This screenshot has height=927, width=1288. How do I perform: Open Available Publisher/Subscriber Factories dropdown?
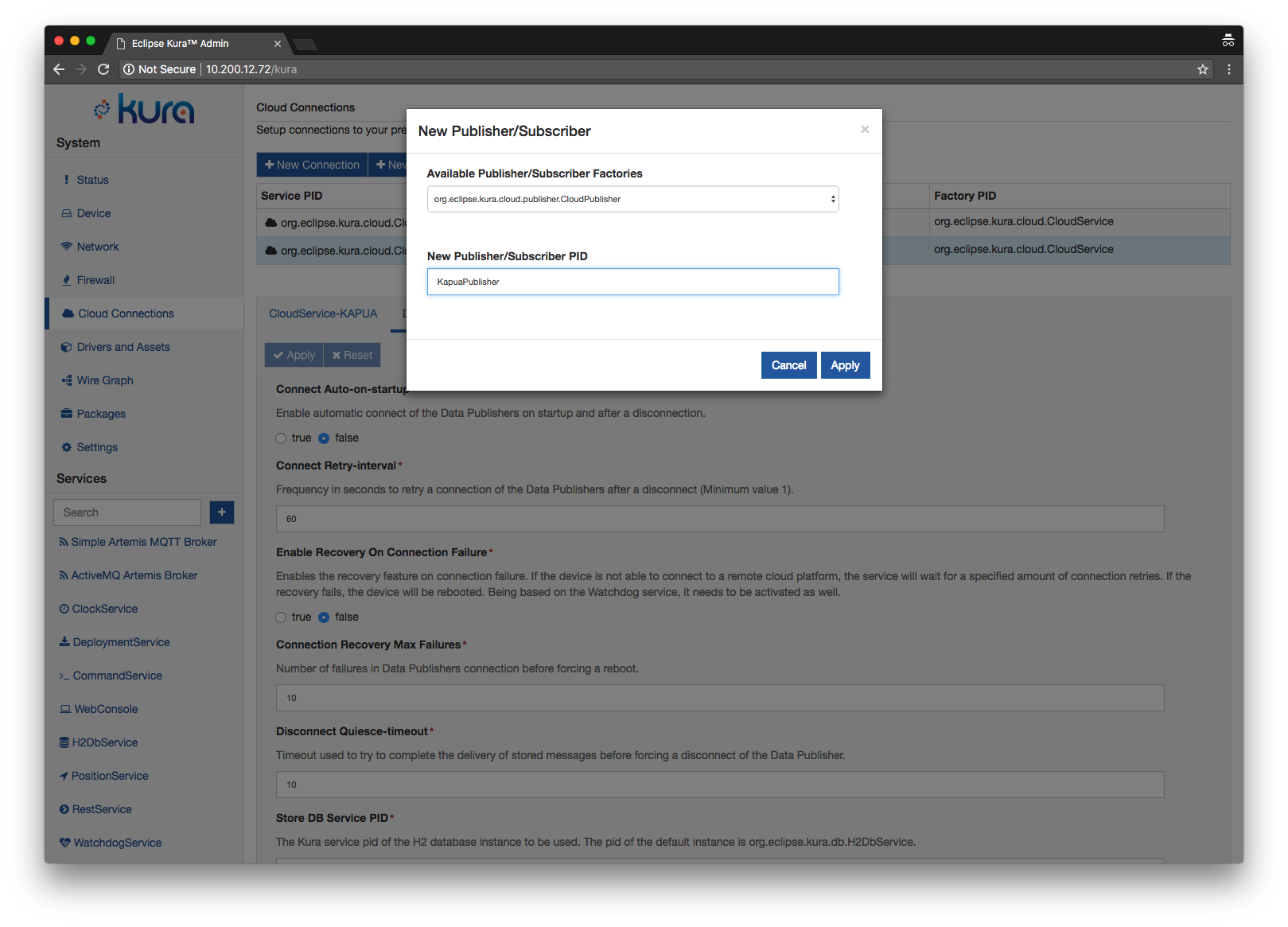633,199
